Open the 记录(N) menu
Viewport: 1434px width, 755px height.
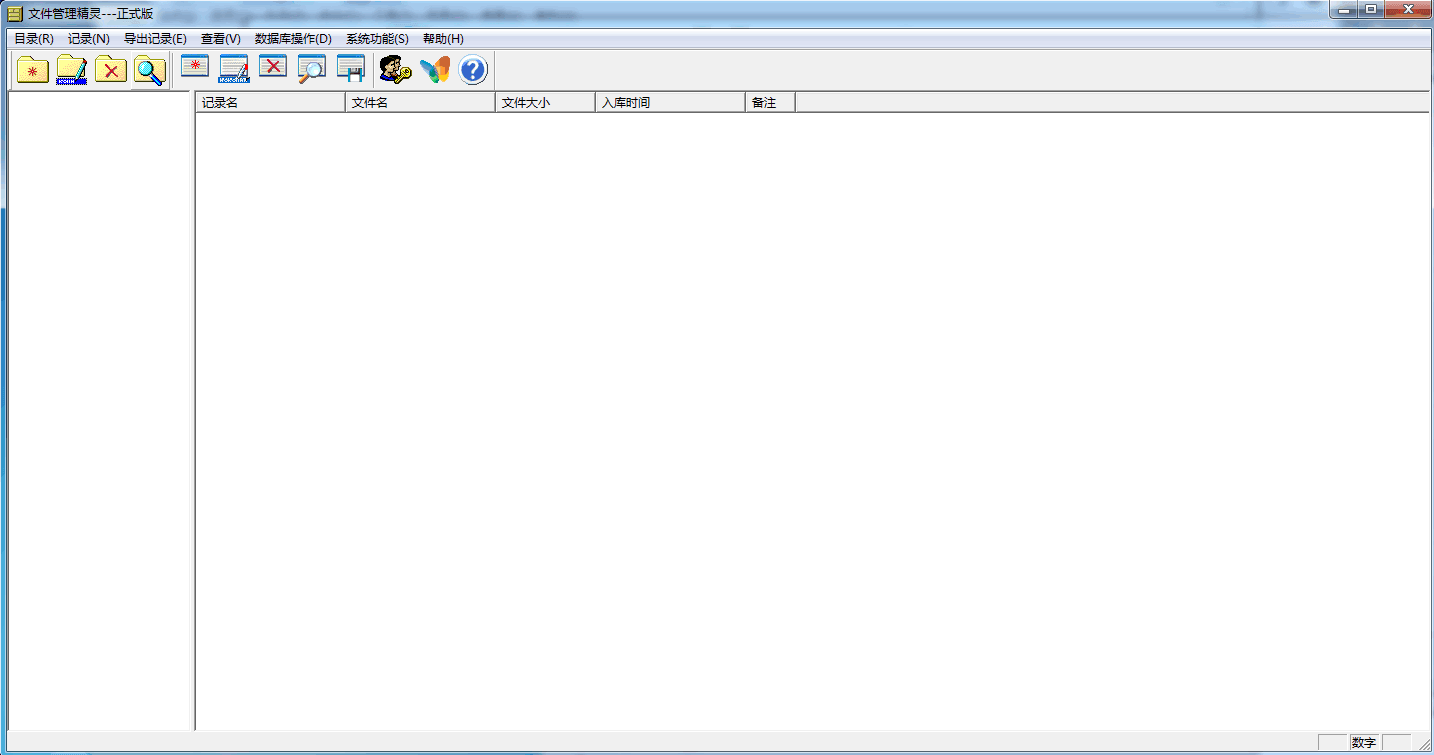click(89, 39)
